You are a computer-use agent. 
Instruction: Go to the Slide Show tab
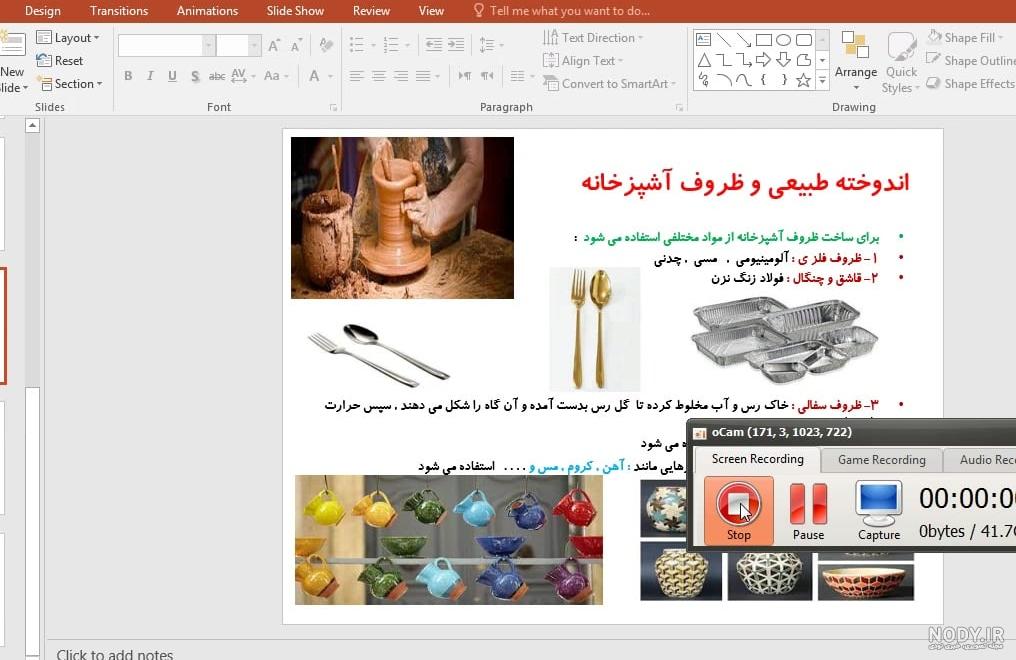[x=295, y=11]
